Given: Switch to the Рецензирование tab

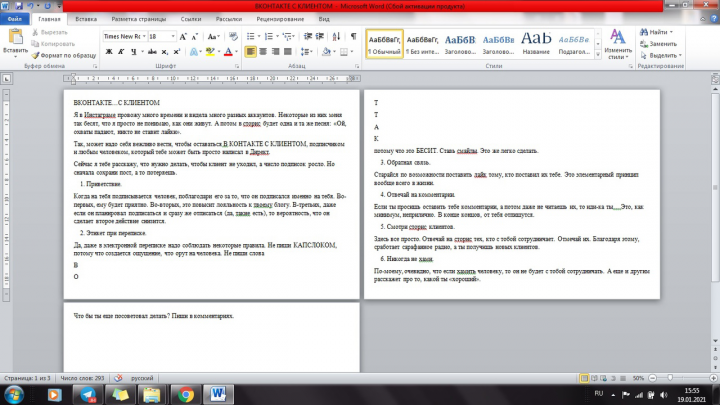Looking at the screenshot, I should [x=280, y=19].
